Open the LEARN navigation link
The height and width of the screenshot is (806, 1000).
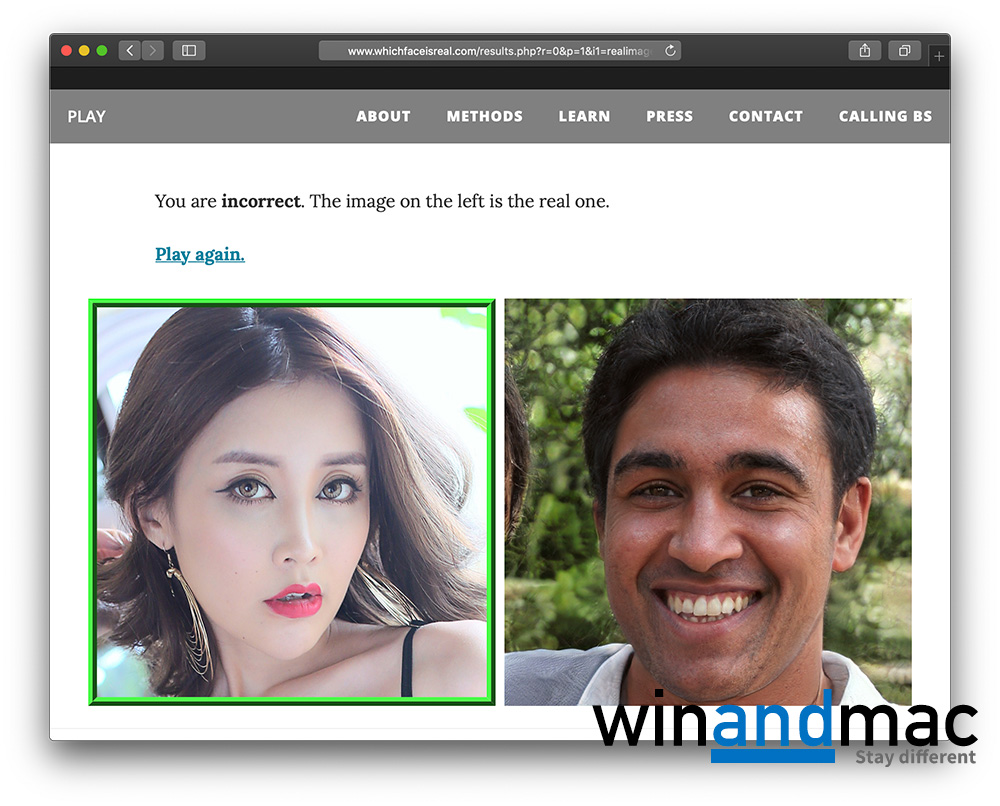(584, 117)
